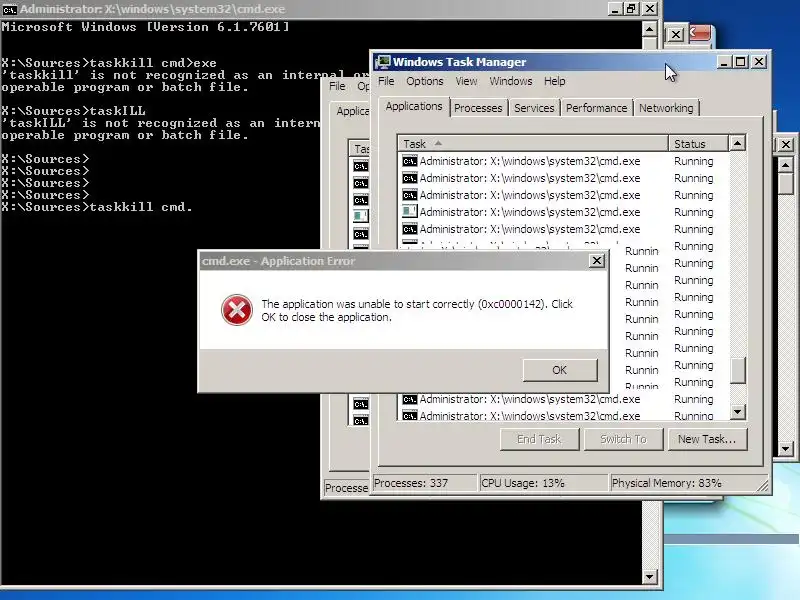The height and width of the screenshot is (600, 800).
Task: Select the second cmd.exe task icon in list
Action: coord(409,178)
